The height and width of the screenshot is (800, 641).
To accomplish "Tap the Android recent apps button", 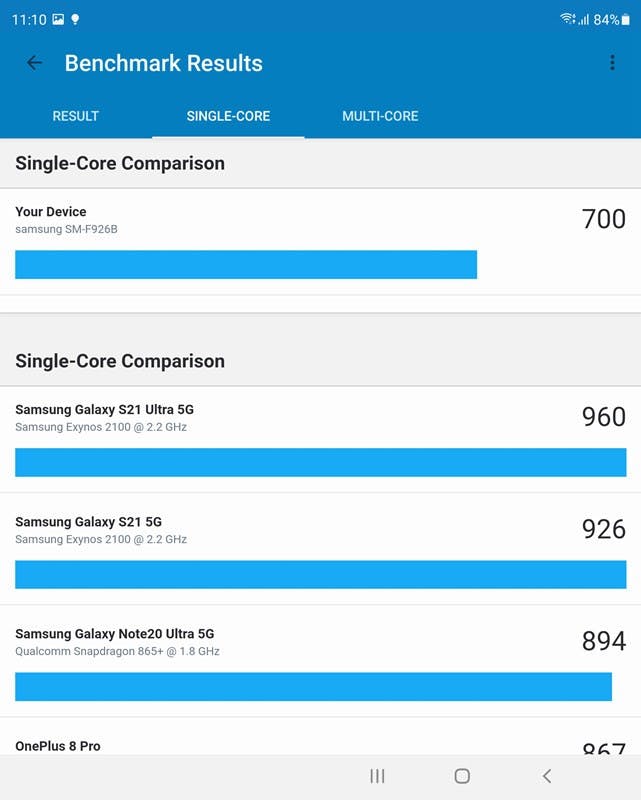I will pyautogui.click(x=377, y=776).
